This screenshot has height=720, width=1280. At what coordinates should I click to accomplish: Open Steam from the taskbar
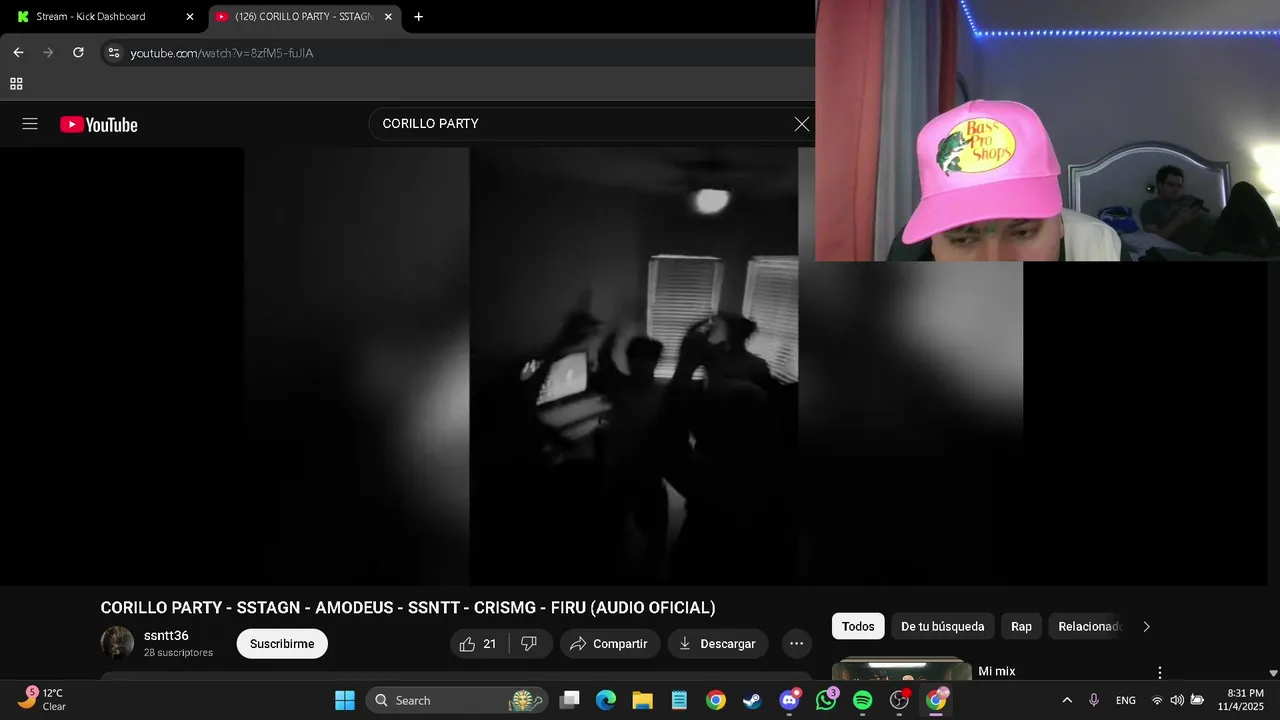pos(752,700)
